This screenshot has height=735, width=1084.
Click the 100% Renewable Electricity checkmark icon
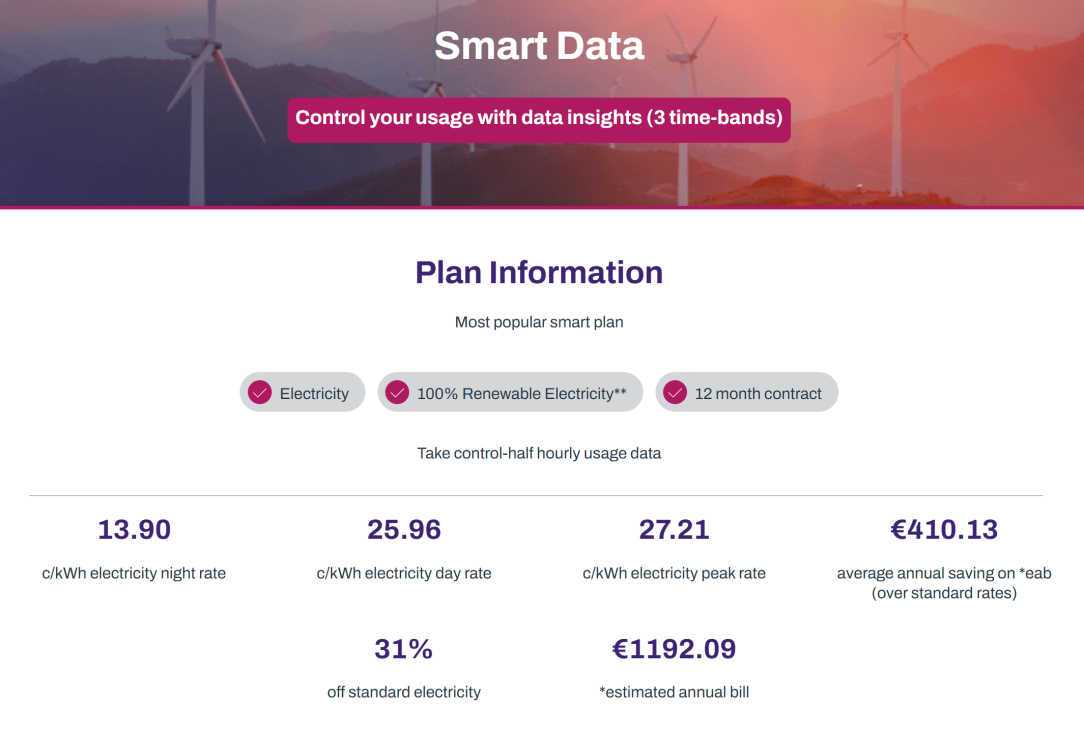click(x=397, y=393)
